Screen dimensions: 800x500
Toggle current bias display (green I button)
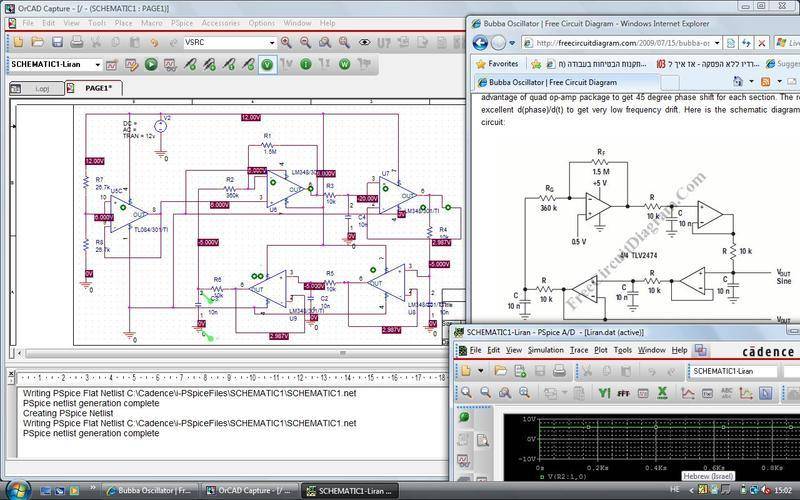306,64
